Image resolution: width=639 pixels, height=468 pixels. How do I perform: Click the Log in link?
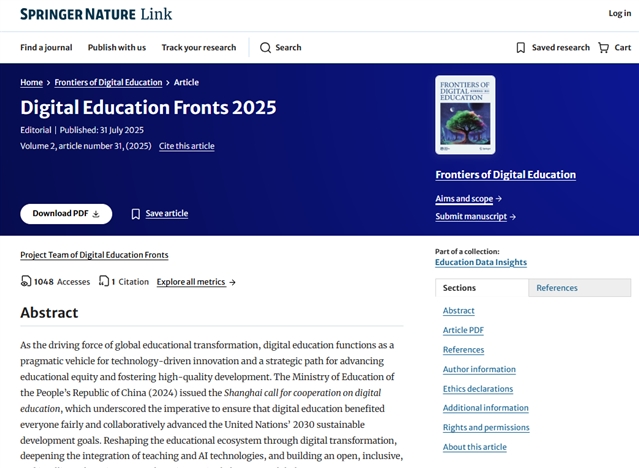(619, 14)
